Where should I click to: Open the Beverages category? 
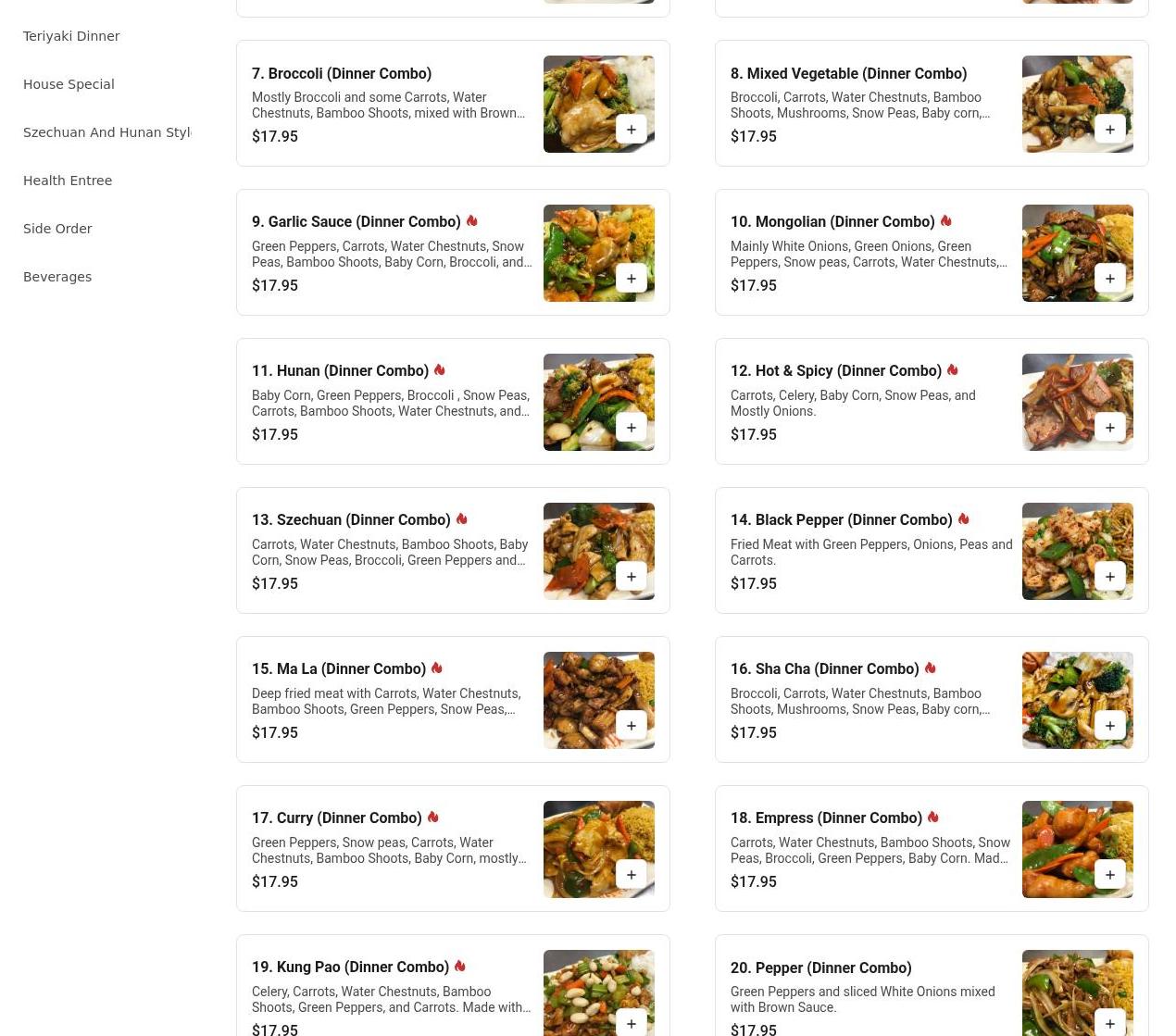57,277
